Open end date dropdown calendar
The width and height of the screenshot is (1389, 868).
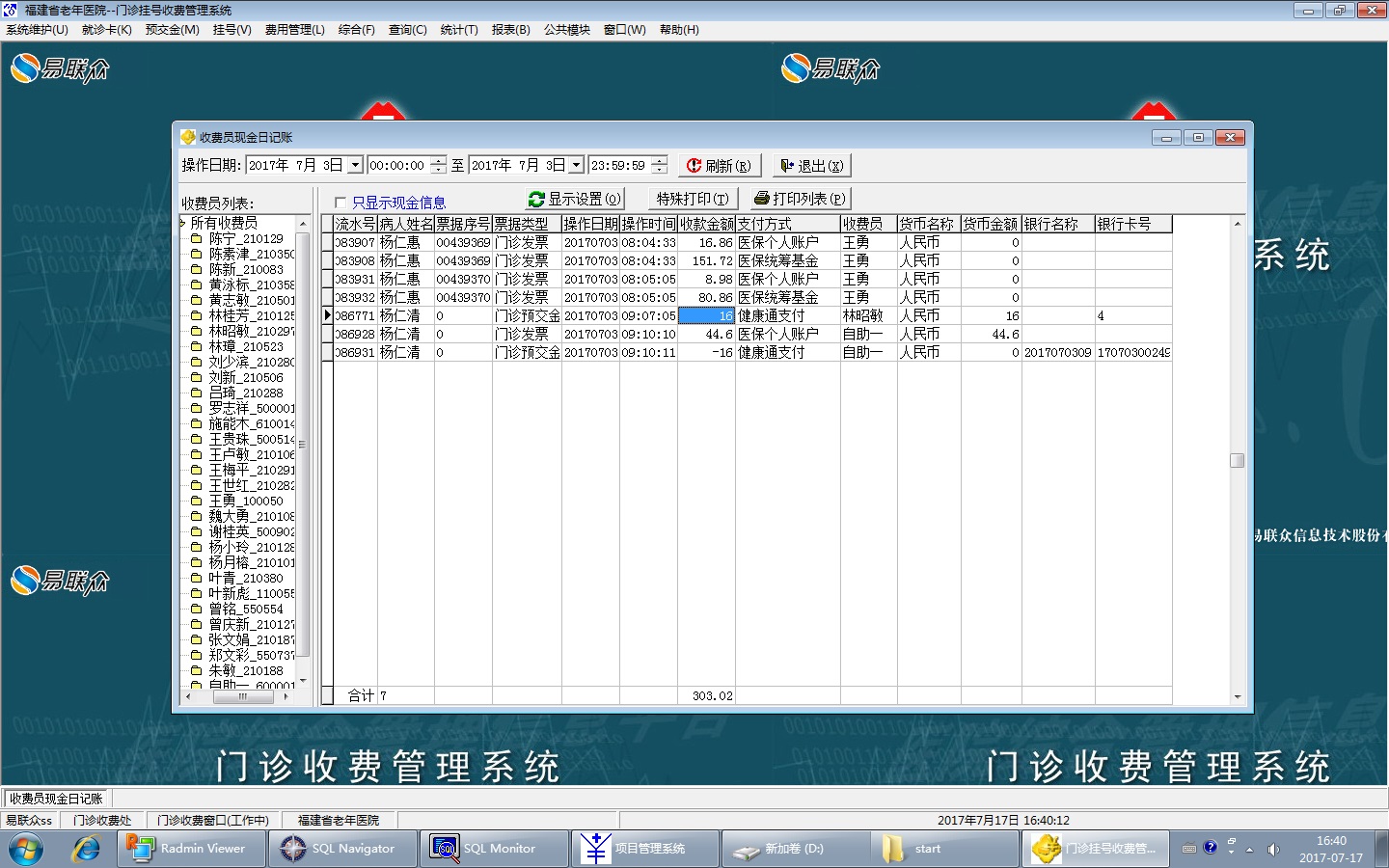(577, 166)
